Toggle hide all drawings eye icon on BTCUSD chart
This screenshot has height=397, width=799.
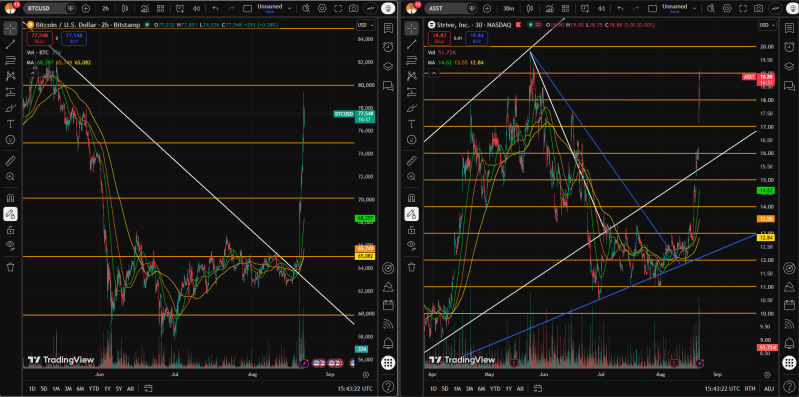pyautogui.click(x=10, y=245)
